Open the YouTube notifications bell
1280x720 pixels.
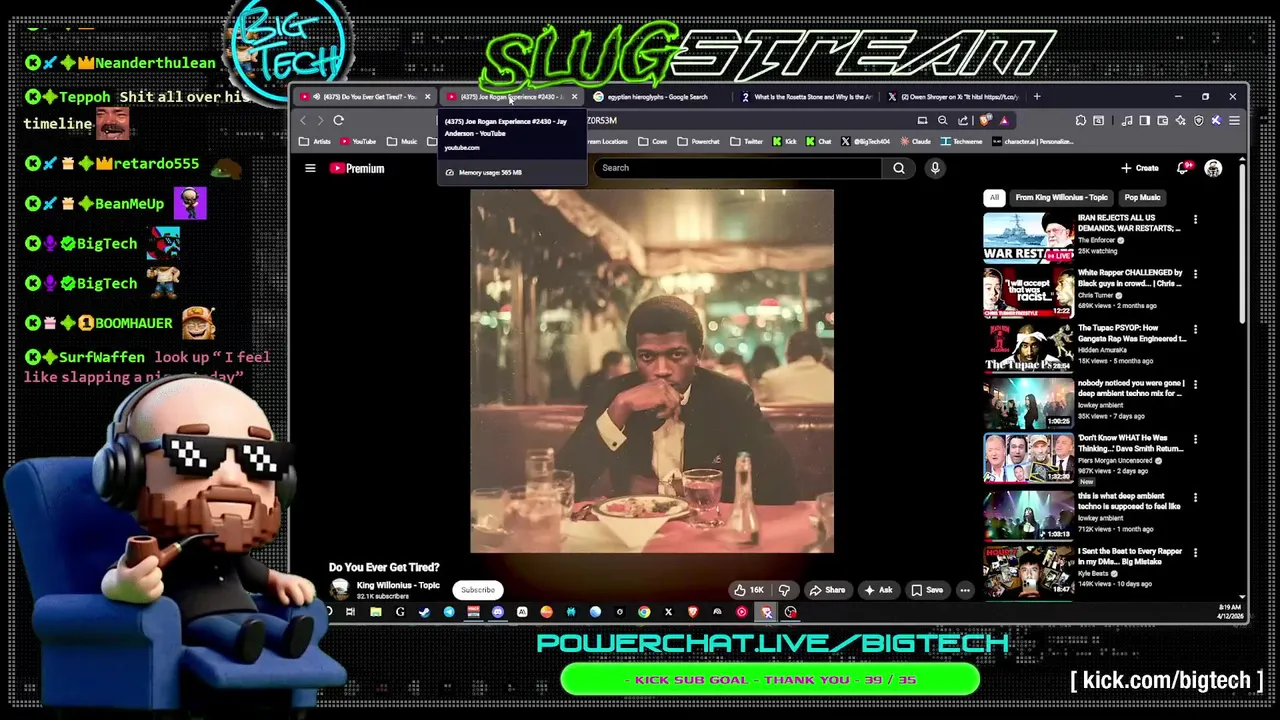(x=1184, y=168)
